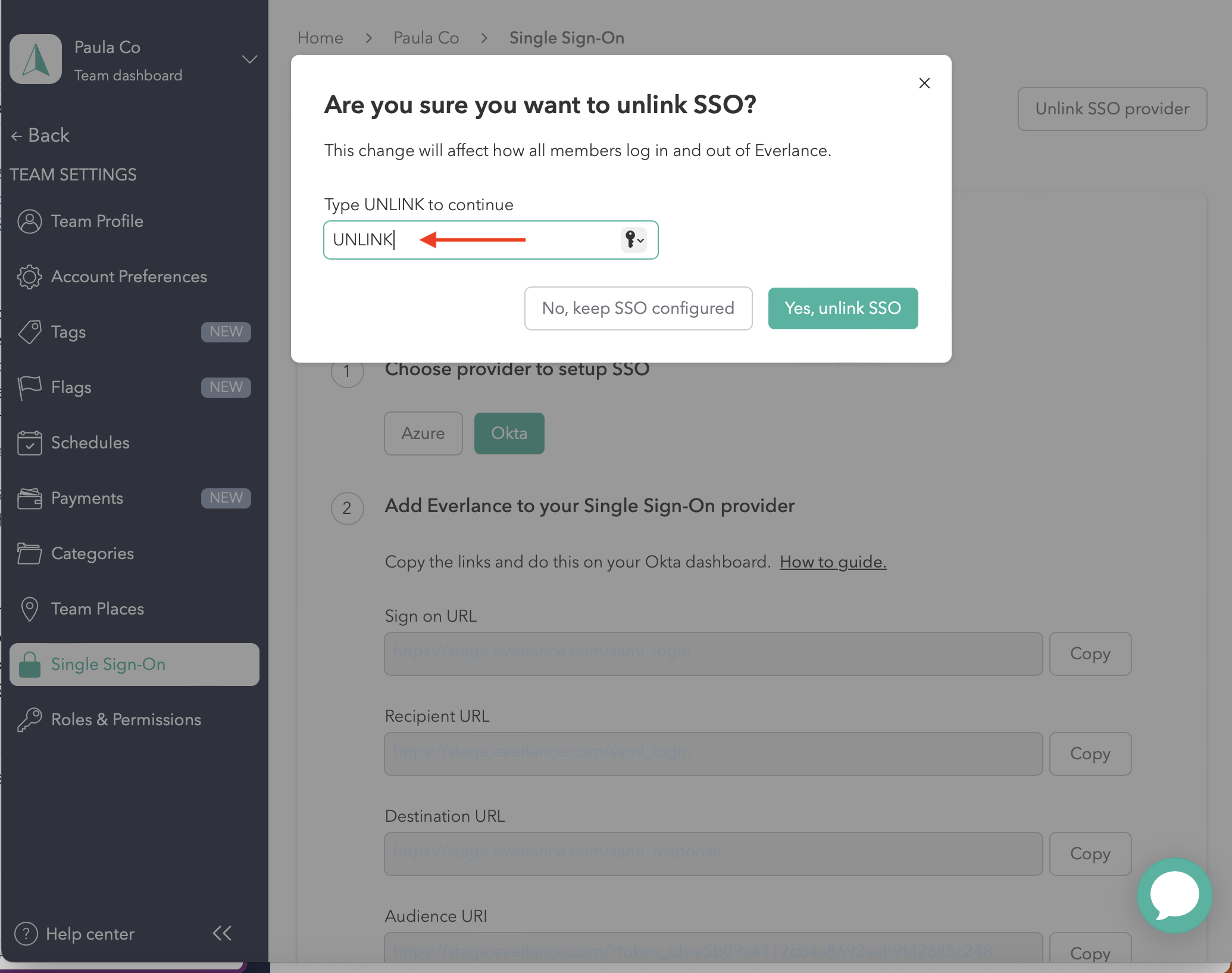
Task: Select the Okta provider option
Action: pyautogui.click(x=509, y=434)
